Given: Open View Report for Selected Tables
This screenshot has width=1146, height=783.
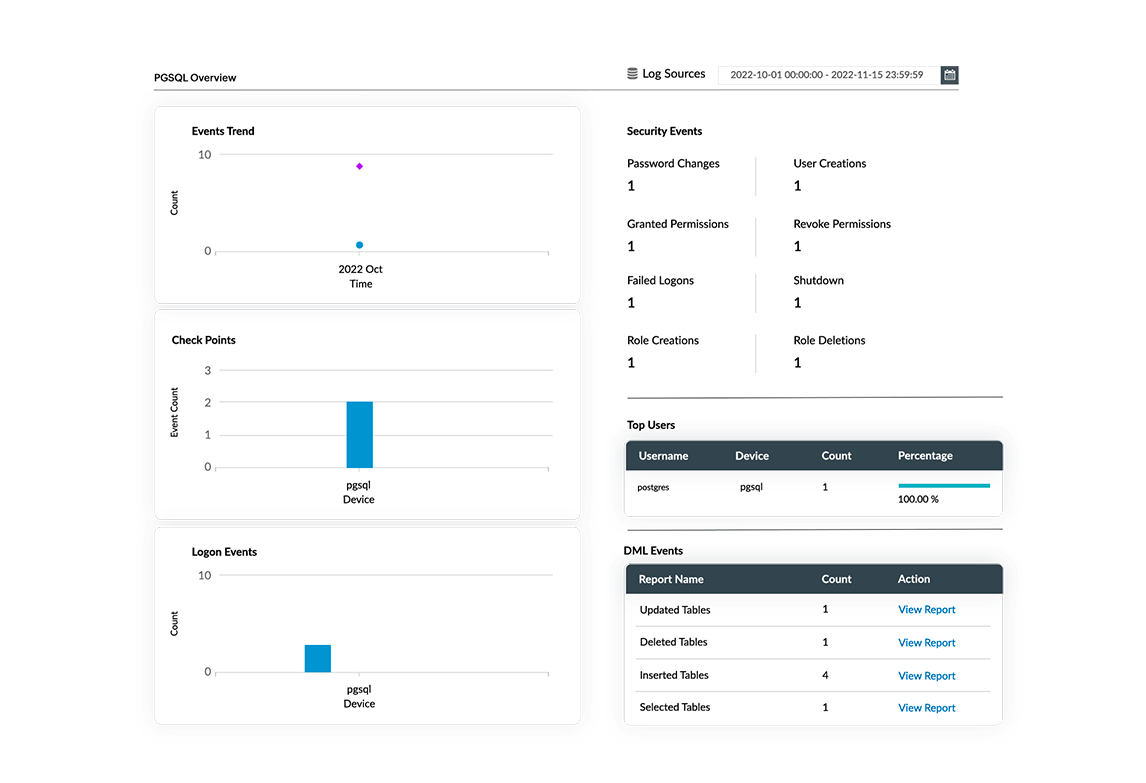Looking at the screenshot, I should pos(926,708).
